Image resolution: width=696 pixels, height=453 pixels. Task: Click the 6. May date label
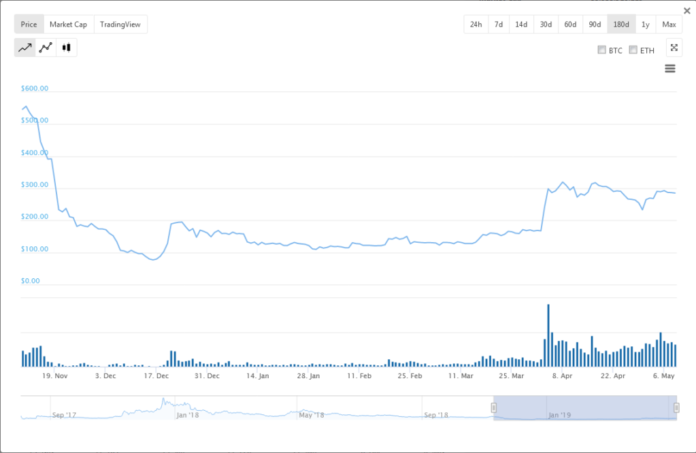coord(664,376)
